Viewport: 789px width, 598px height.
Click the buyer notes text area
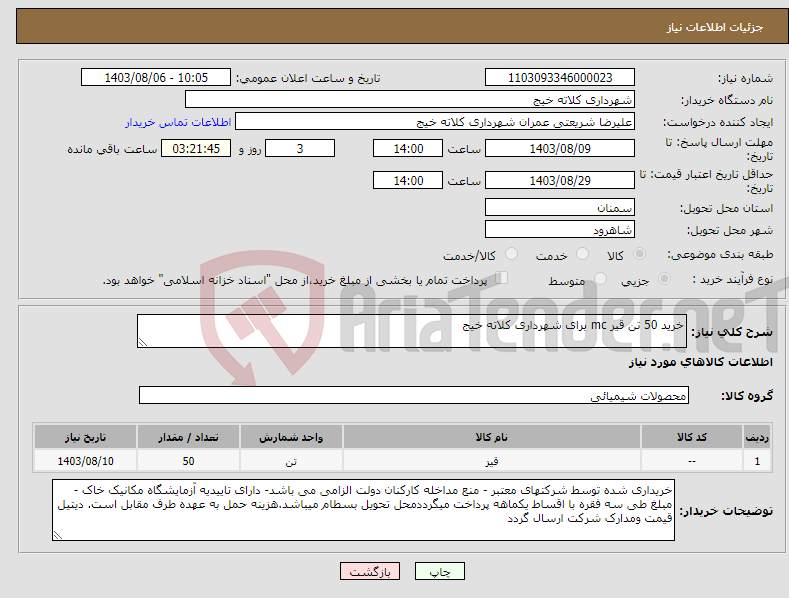pyautogui.click(x=363, y=510)
